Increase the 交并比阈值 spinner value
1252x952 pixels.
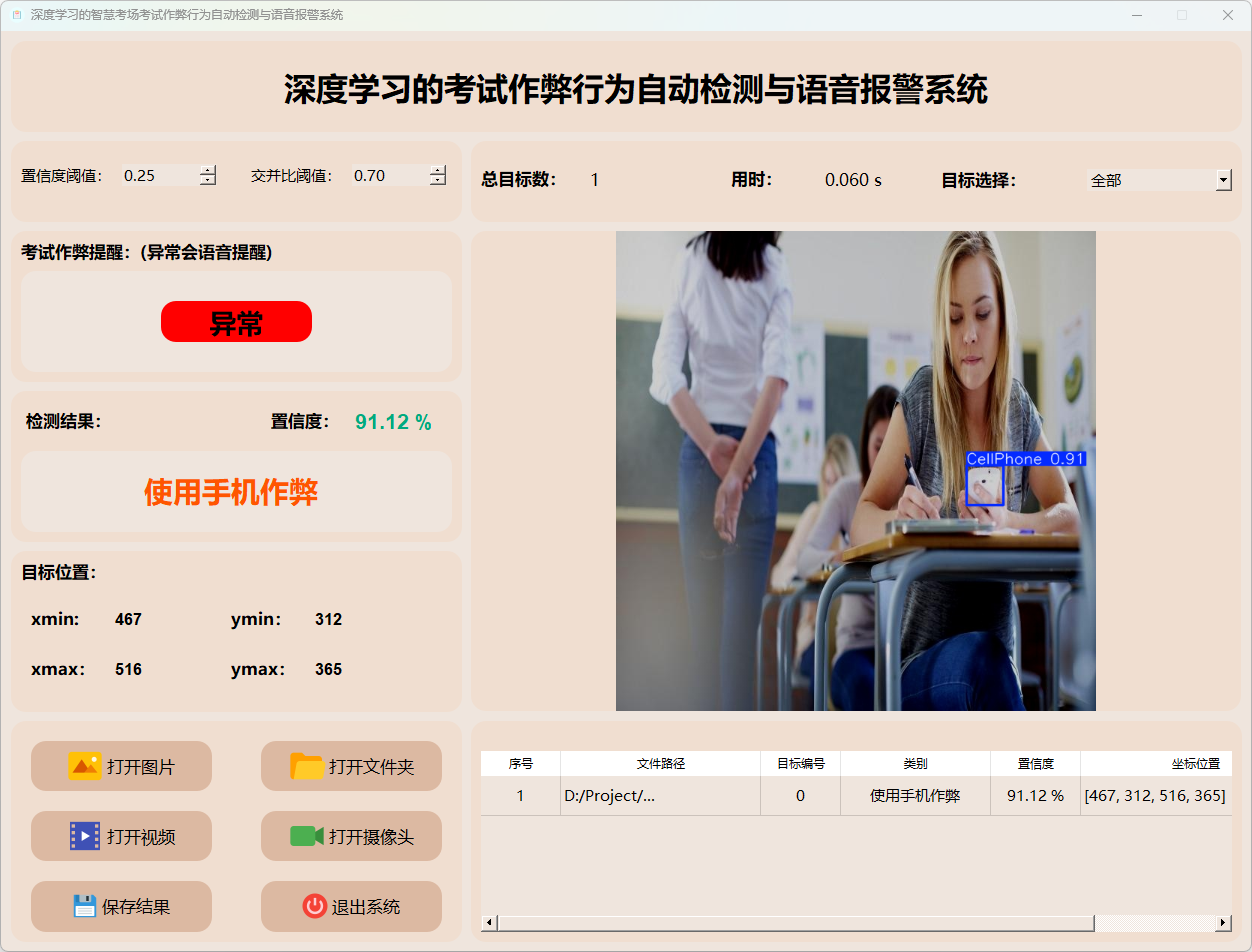pos(437,170)
